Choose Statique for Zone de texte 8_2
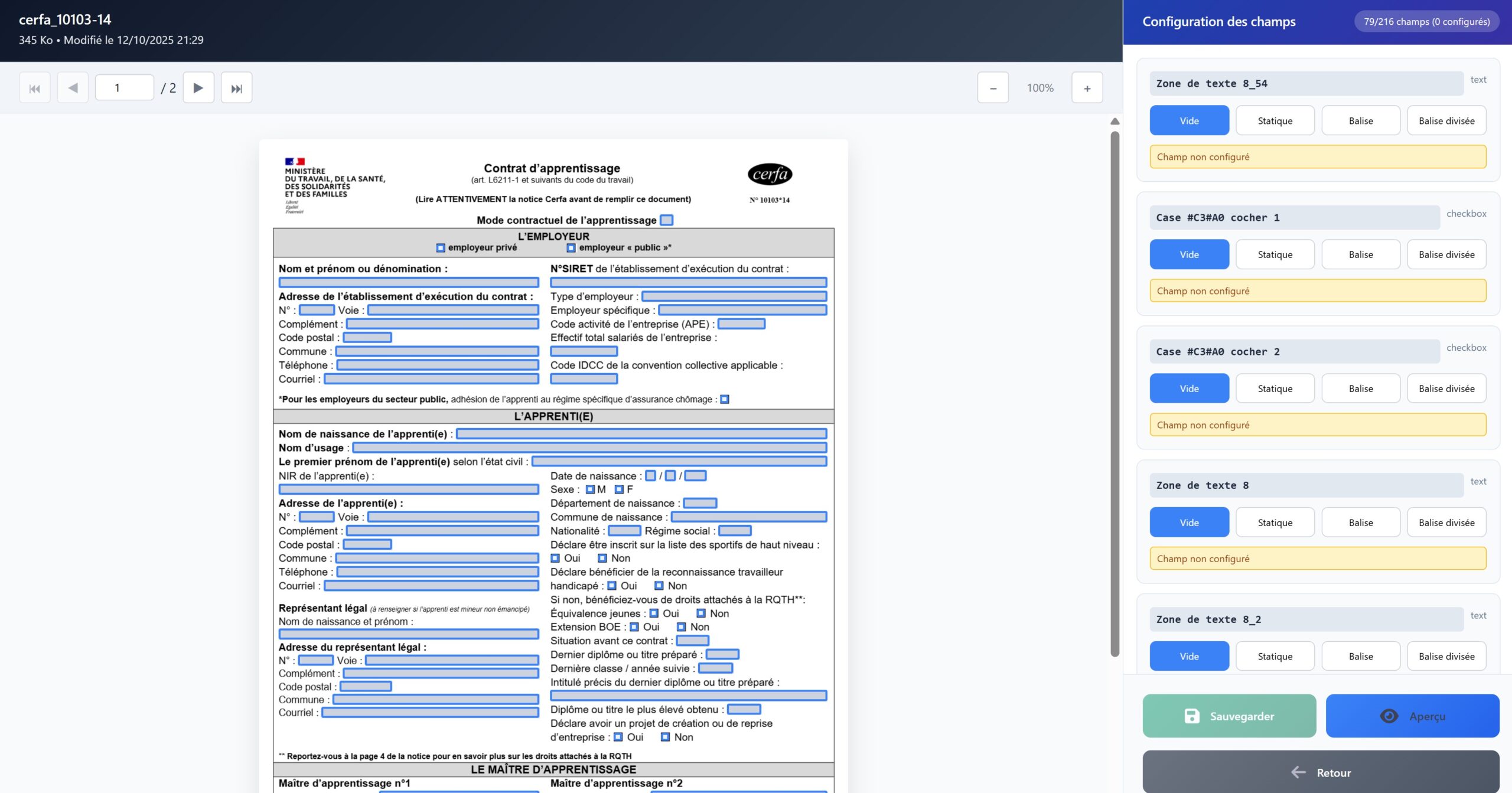1512x793 pixels. 1275,657
